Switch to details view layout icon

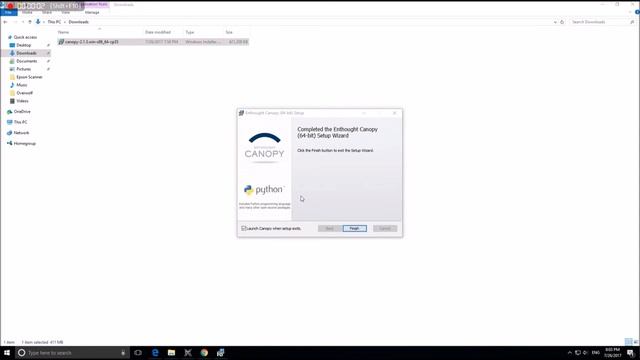(629, 342)
